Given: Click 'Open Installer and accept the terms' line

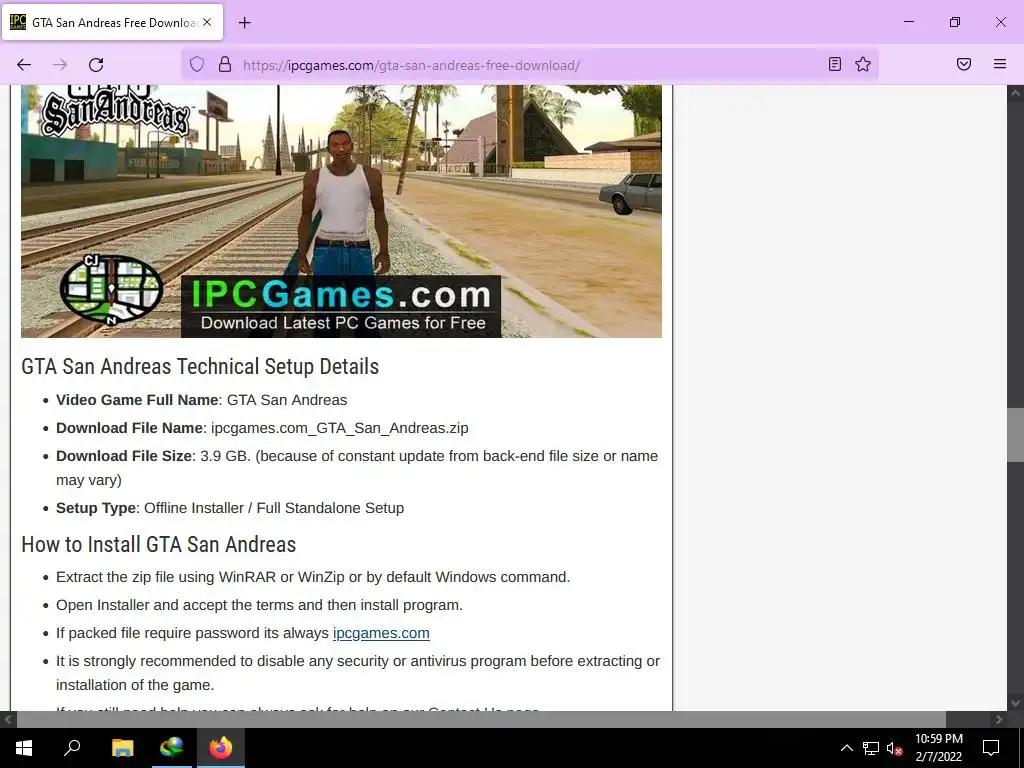Looking at the screenshot, I should tap(259, 605).
